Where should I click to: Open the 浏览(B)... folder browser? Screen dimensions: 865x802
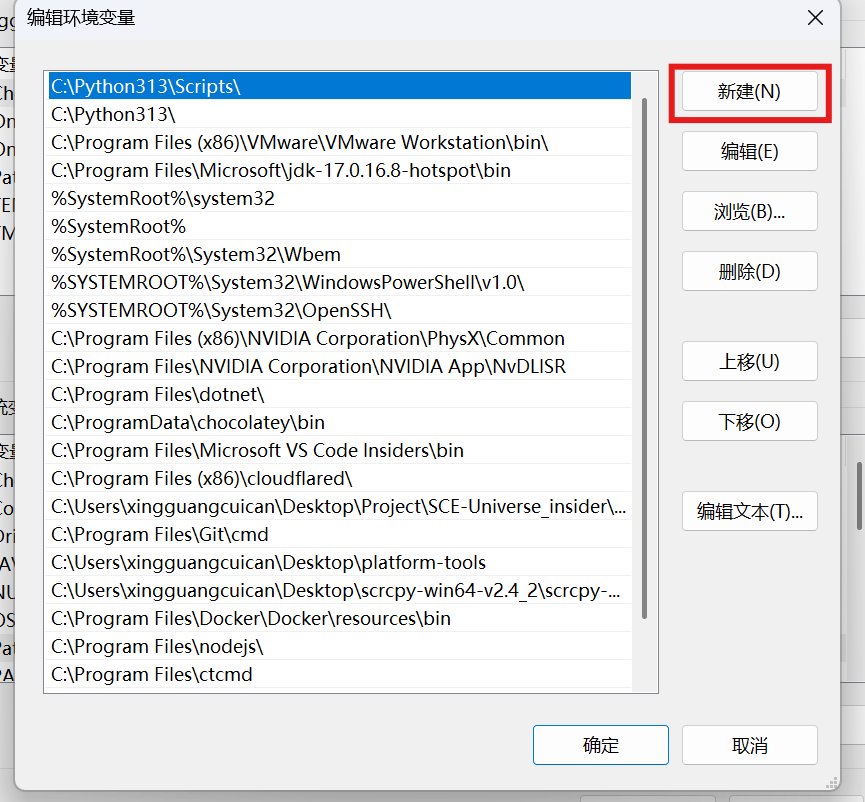(x=749, y=212)
